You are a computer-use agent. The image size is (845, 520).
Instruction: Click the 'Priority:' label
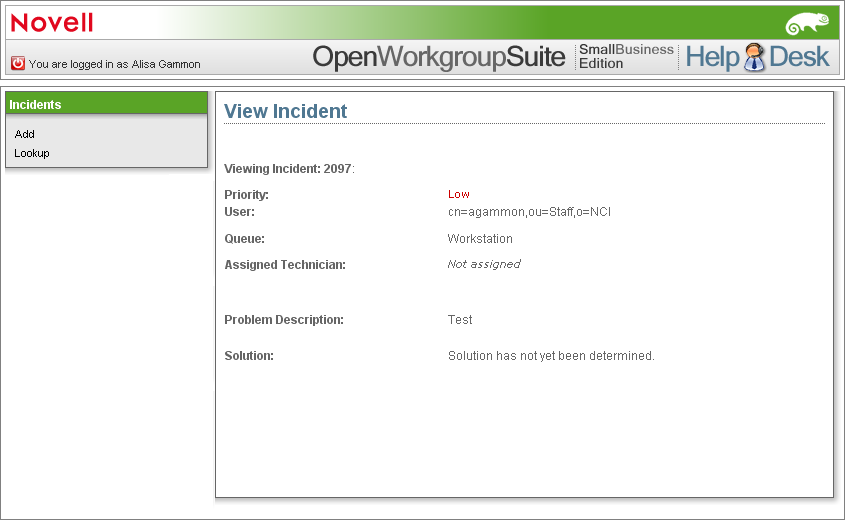(246, 195)
